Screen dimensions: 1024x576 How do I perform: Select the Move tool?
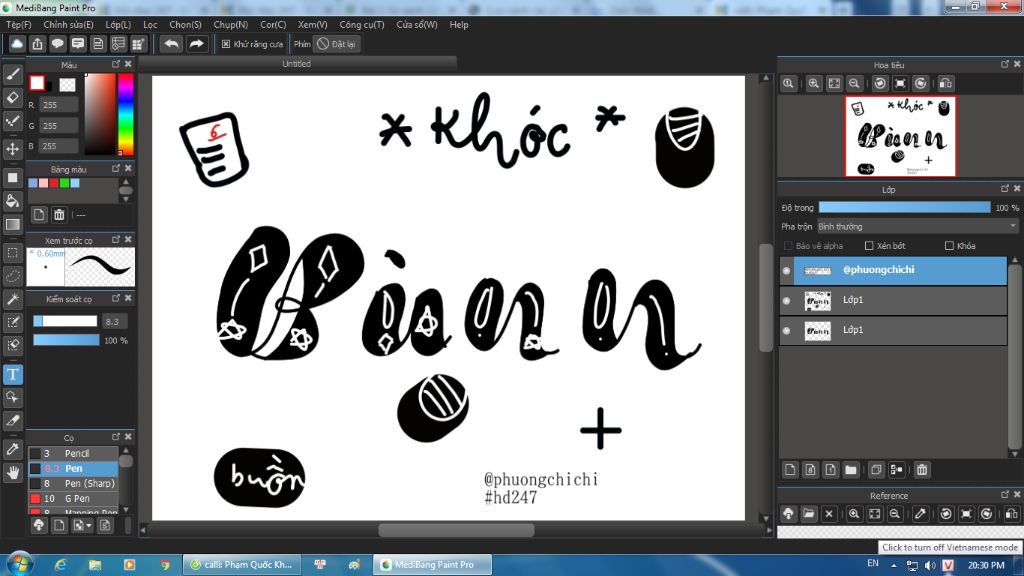click(12, 149)
